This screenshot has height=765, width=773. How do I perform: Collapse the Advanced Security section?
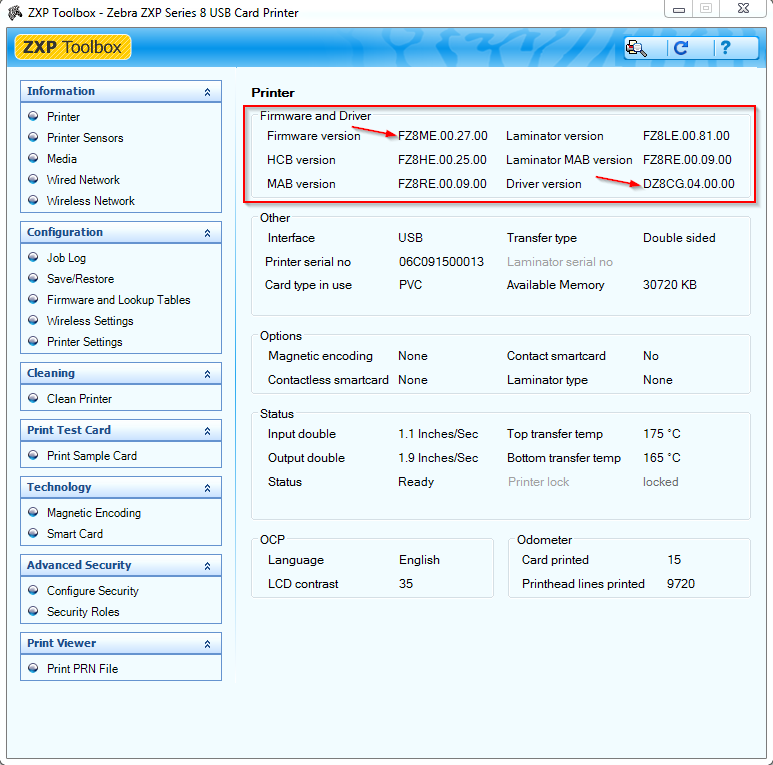tap(207, 566)
